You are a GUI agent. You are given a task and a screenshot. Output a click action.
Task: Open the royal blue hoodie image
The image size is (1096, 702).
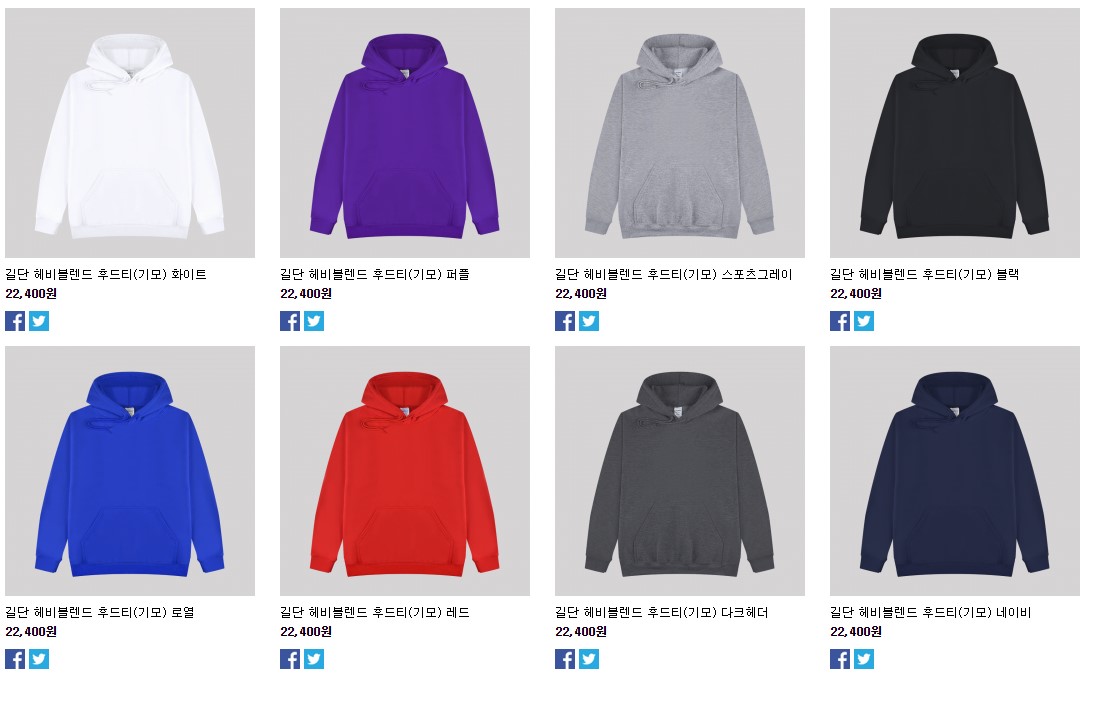(130, 471)
